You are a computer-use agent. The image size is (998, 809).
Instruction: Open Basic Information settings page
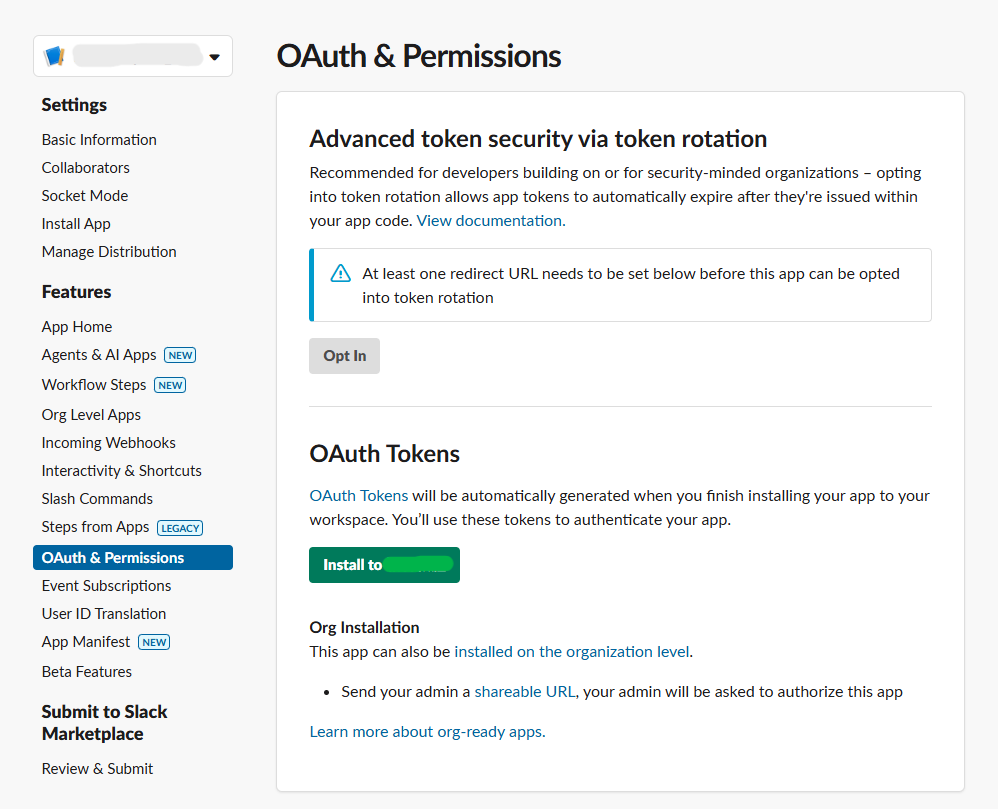pos(99,140)
